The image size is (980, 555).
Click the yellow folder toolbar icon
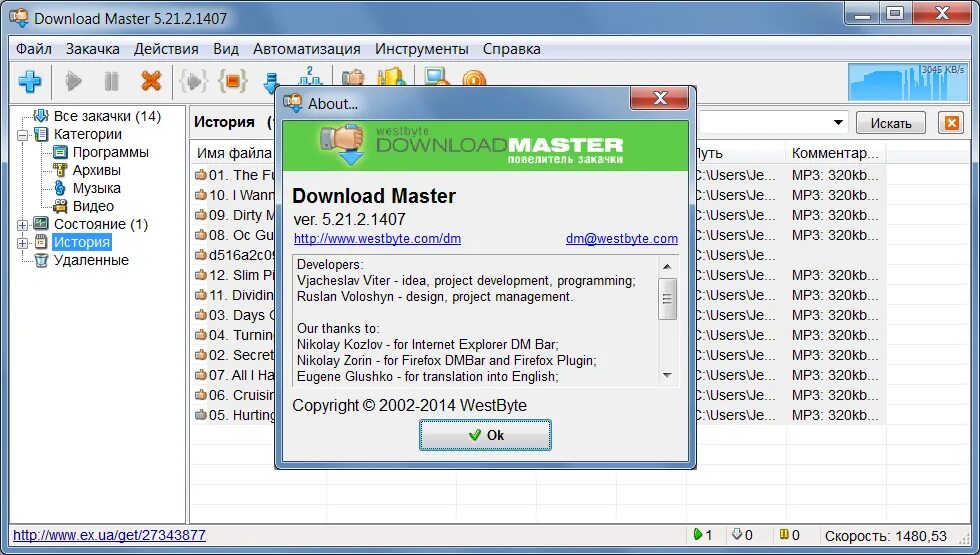click(x=392, y=77)
